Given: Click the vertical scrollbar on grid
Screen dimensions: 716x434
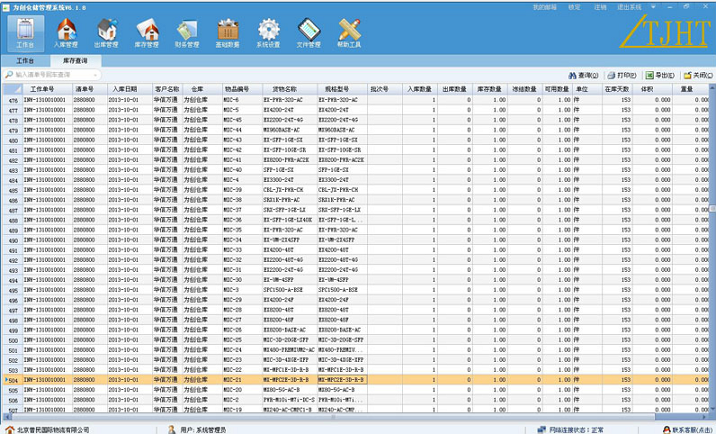Looking at the screenshot, I should [x=712, y=209].
